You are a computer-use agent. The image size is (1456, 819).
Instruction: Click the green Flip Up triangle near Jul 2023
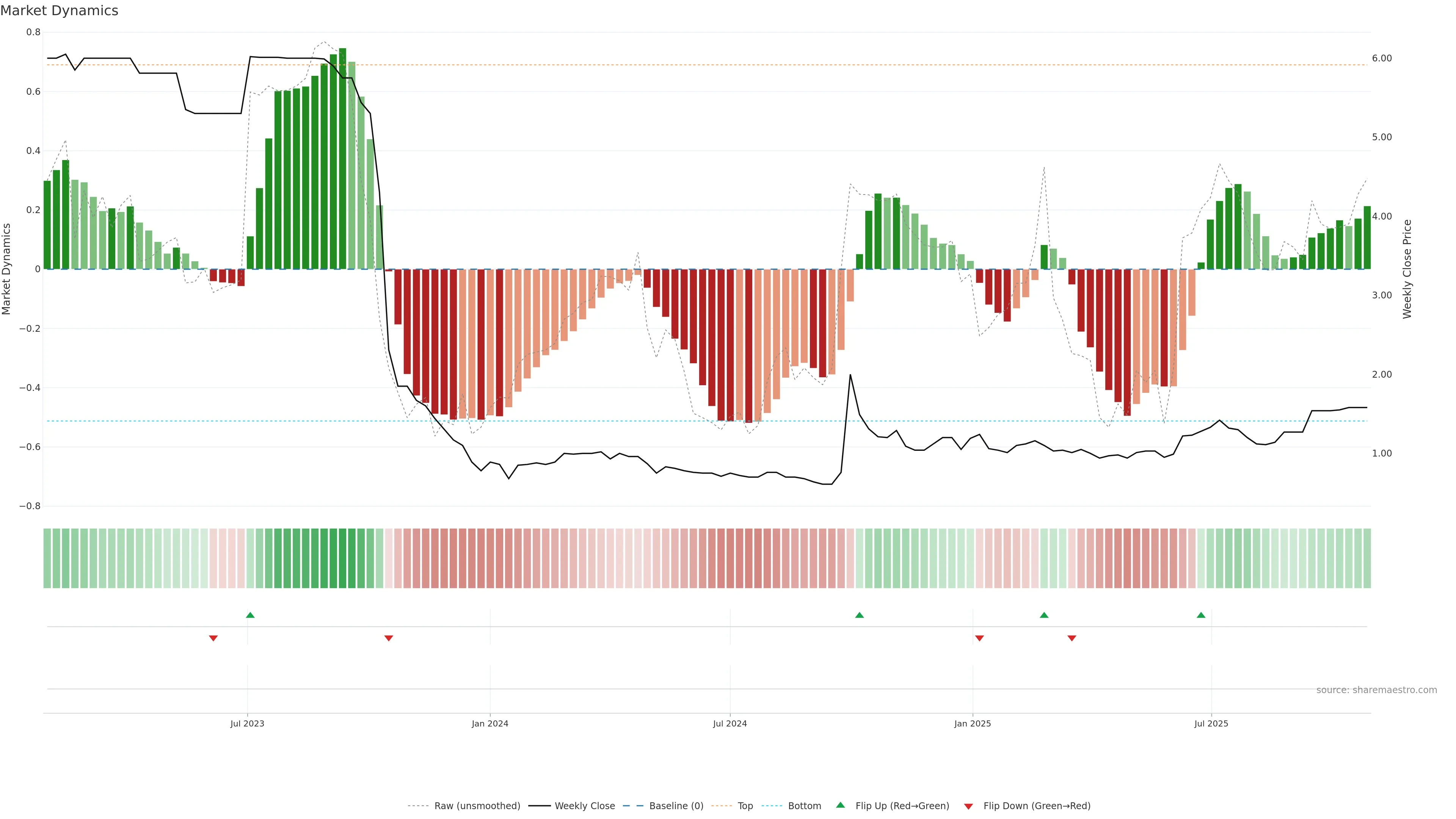pos(250,615)
